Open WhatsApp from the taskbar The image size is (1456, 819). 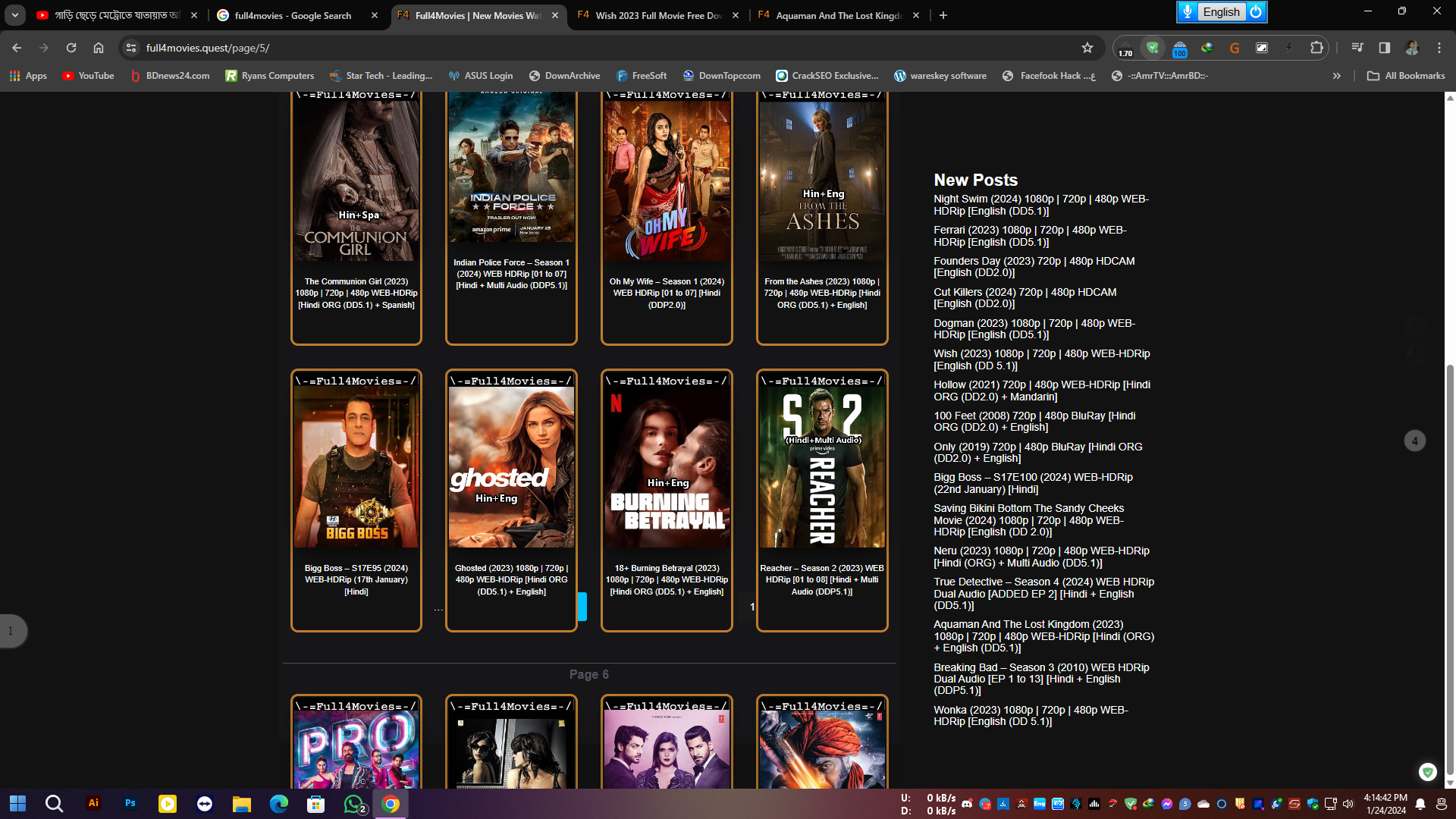(353, 803)
